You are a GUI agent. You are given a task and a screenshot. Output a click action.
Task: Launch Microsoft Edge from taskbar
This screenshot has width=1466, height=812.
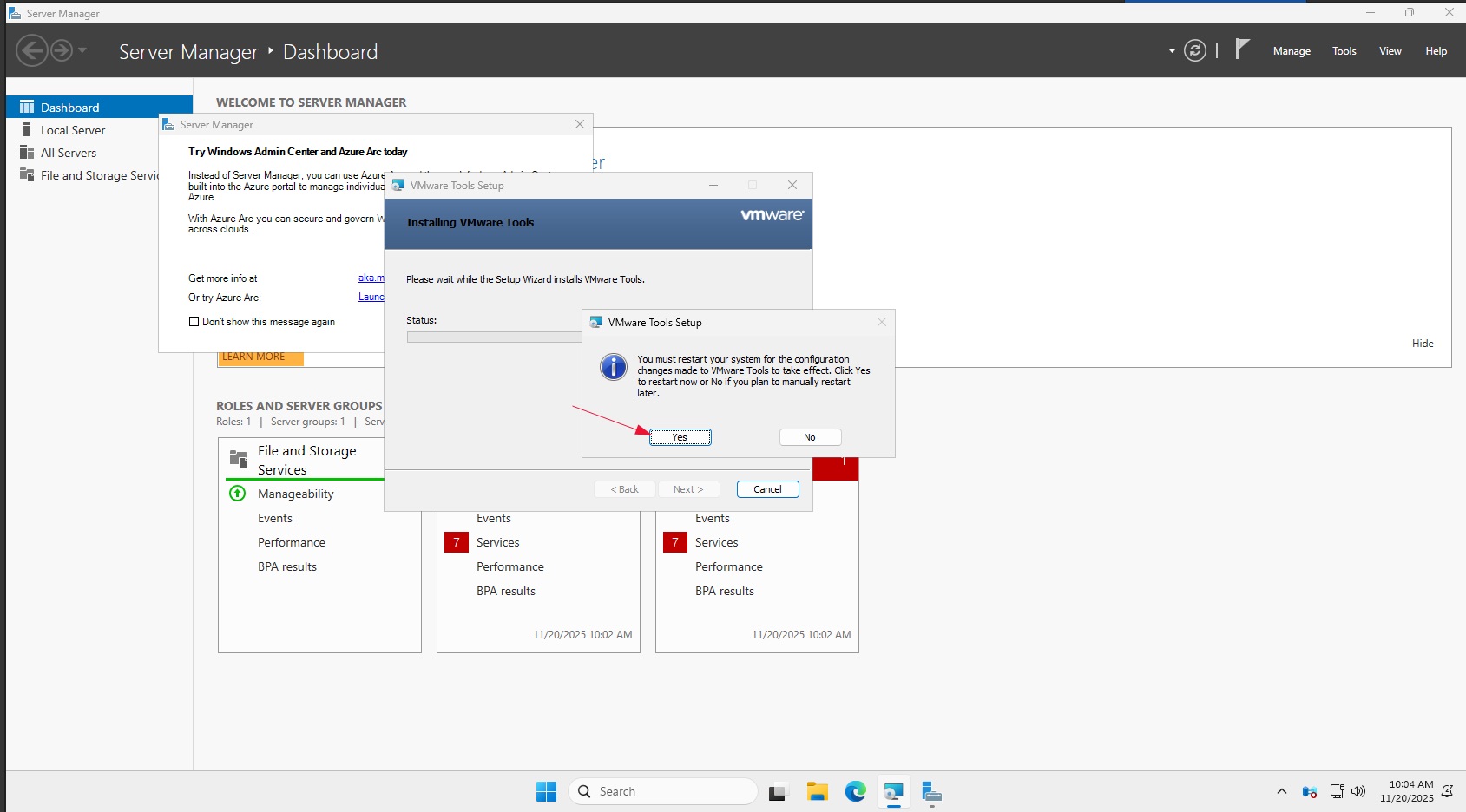click(855, 791)
